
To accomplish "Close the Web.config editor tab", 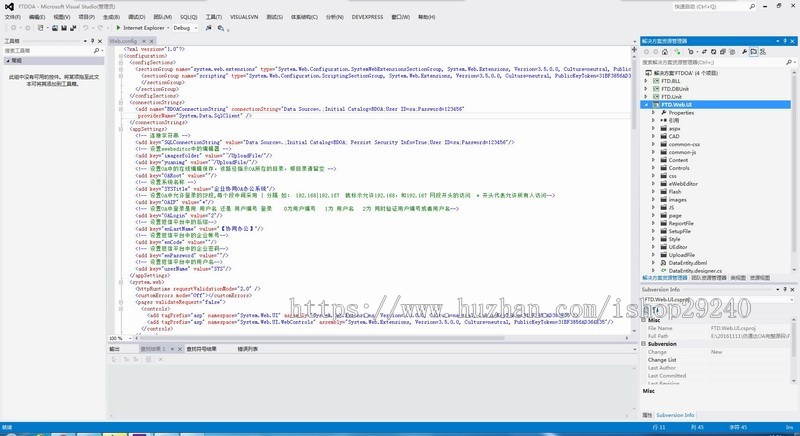I will pos(152,41).
